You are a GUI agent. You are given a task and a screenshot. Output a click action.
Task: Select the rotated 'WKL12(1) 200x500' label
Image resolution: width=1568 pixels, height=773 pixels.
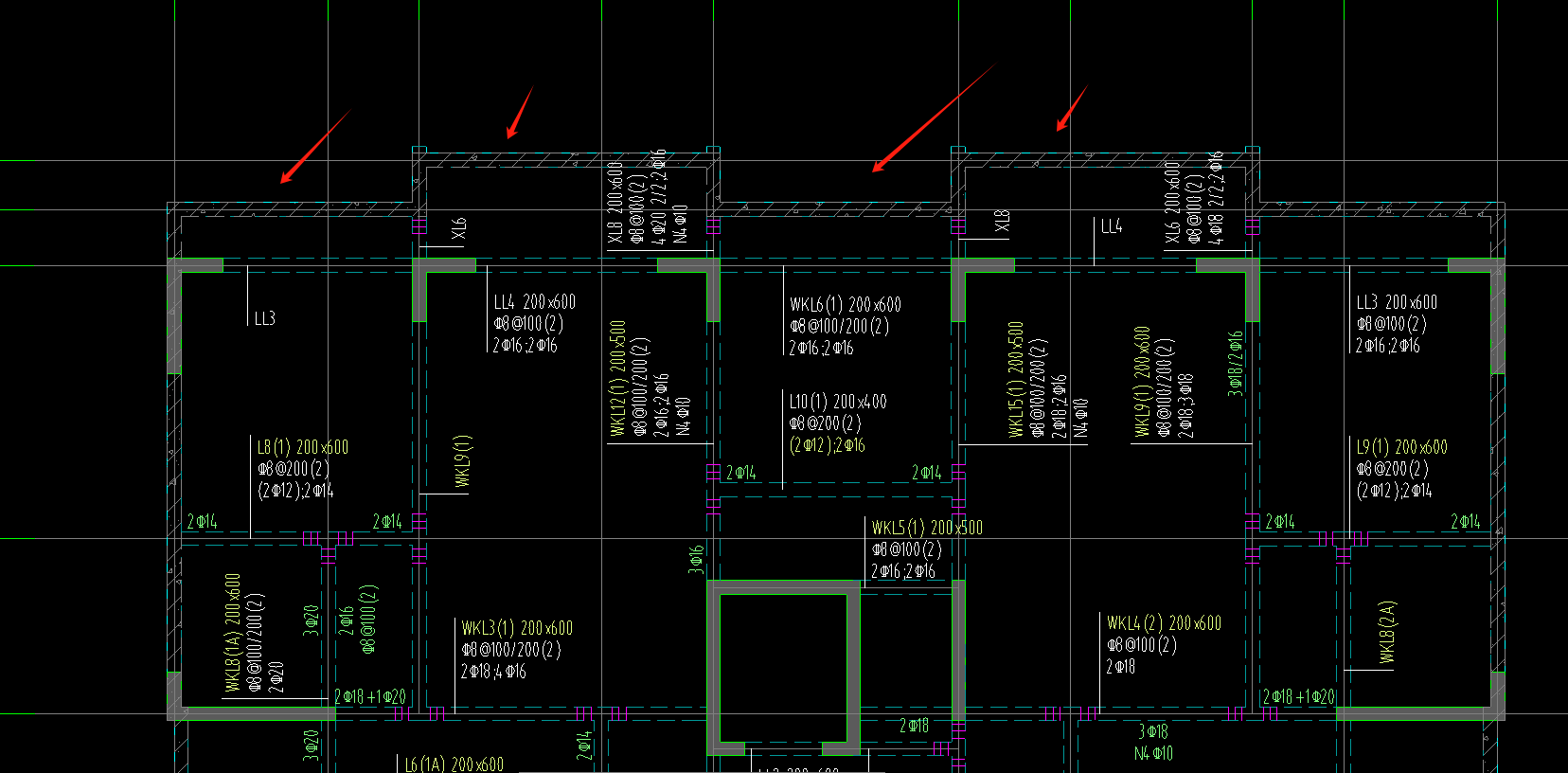617,379
